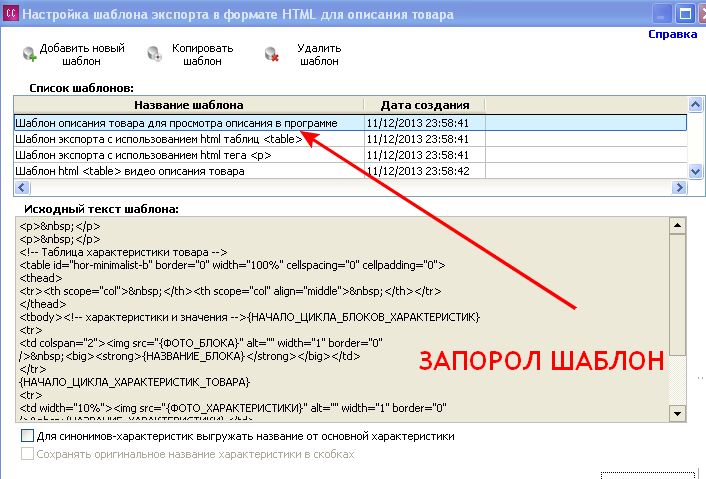Screen dimensions: 706x479
Task: Maximize the template settings window
Action: pyautogui.click(x=685, y=14)
